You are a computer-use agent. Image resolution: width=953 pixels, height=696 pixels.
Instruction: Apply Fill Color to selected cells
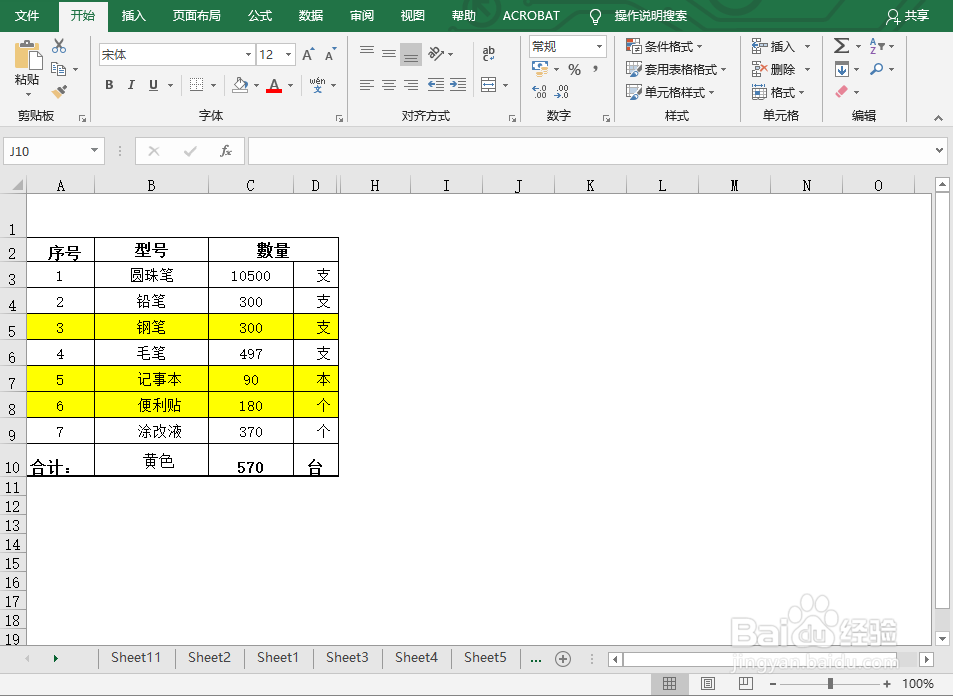pos(242,85)
